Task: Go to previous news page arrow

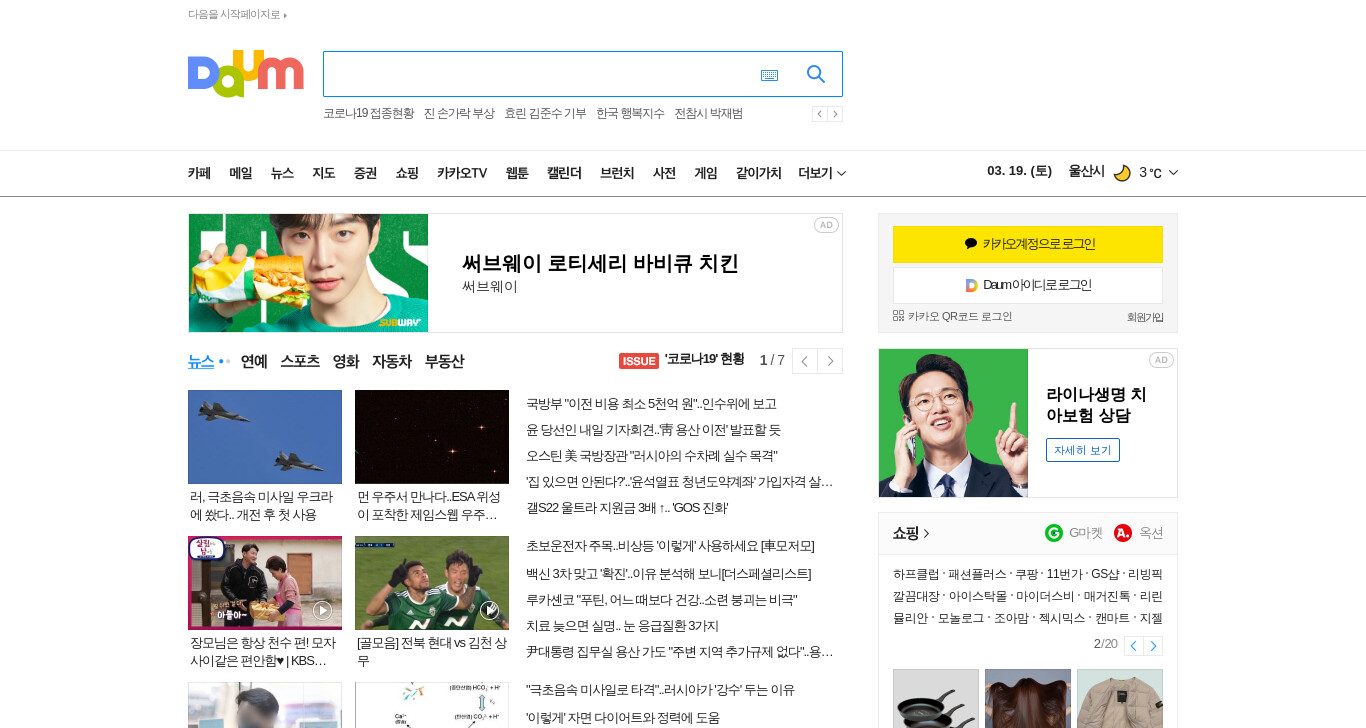Action: 805,361
